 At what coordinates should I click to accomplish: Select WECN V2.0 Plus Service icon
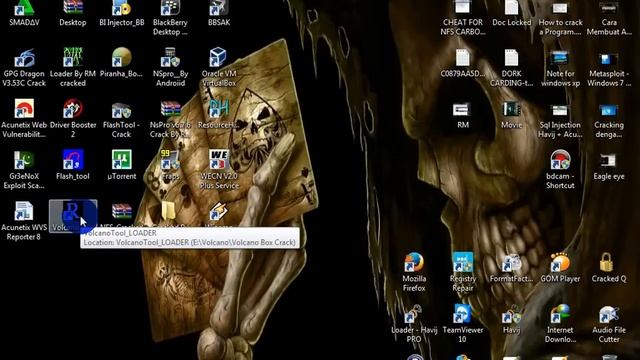[219, 160]
